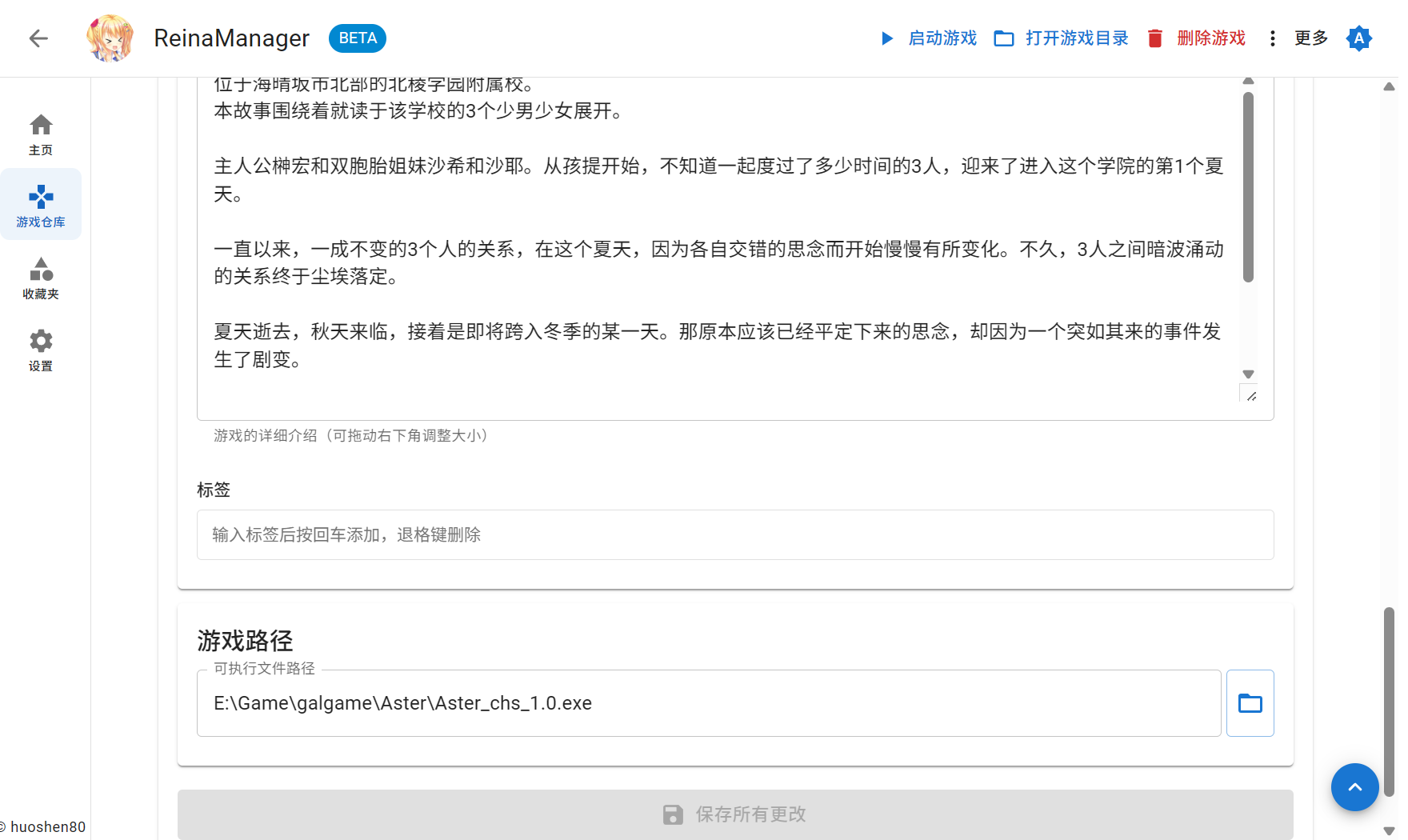Image resolution: width=1408 pixels, height=840 pixels.
Task: Click the ReinaManager avatar logo
Action: coord(110,38)
